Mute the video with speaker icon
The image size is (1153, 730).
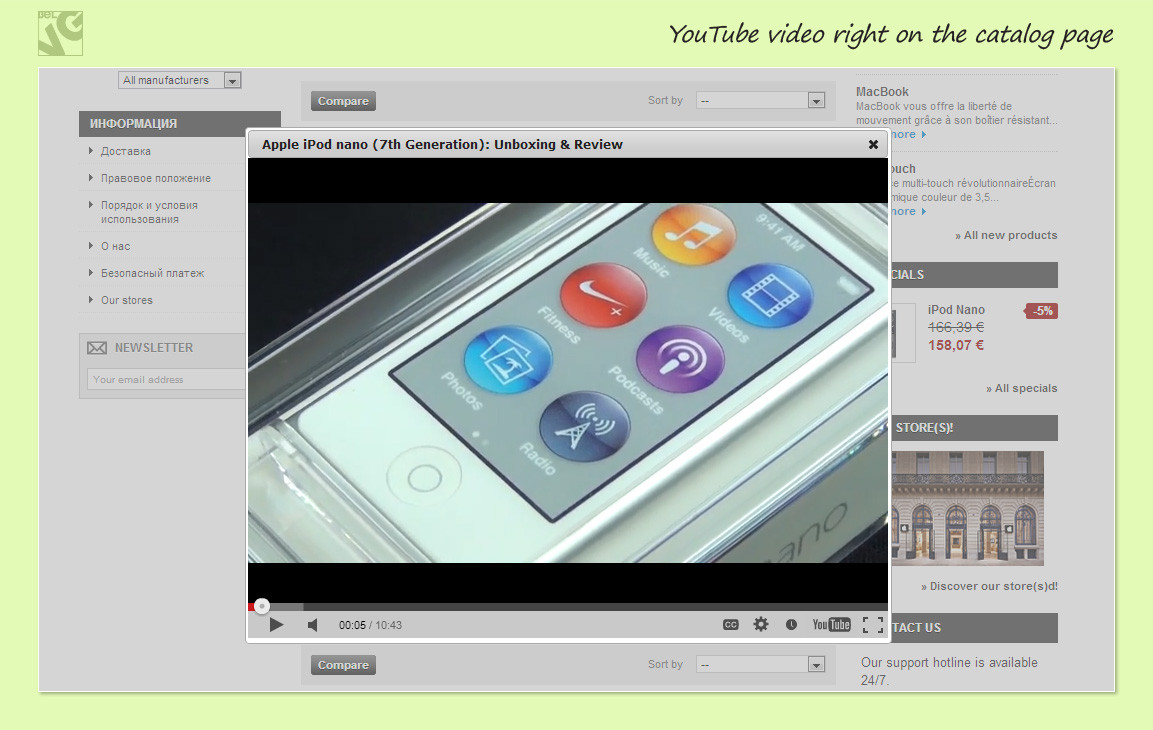[x=312, y=625]
